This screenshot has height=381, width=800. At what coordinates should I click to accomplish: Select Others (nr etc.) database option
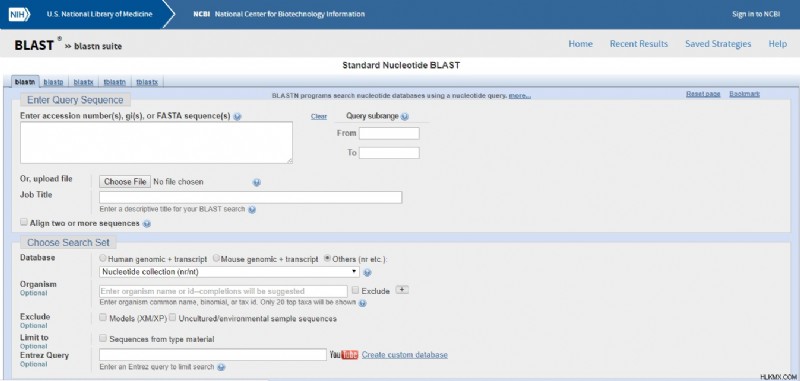328,258
